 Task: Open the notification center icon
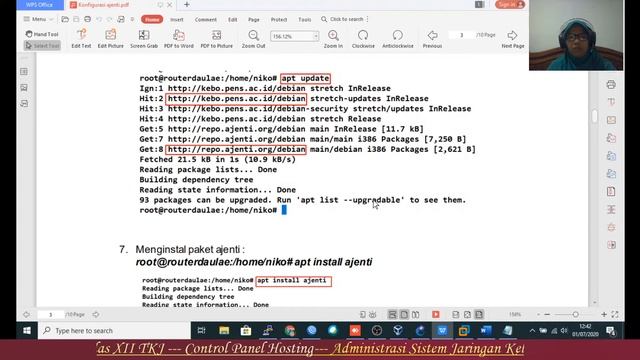[611, 331]
